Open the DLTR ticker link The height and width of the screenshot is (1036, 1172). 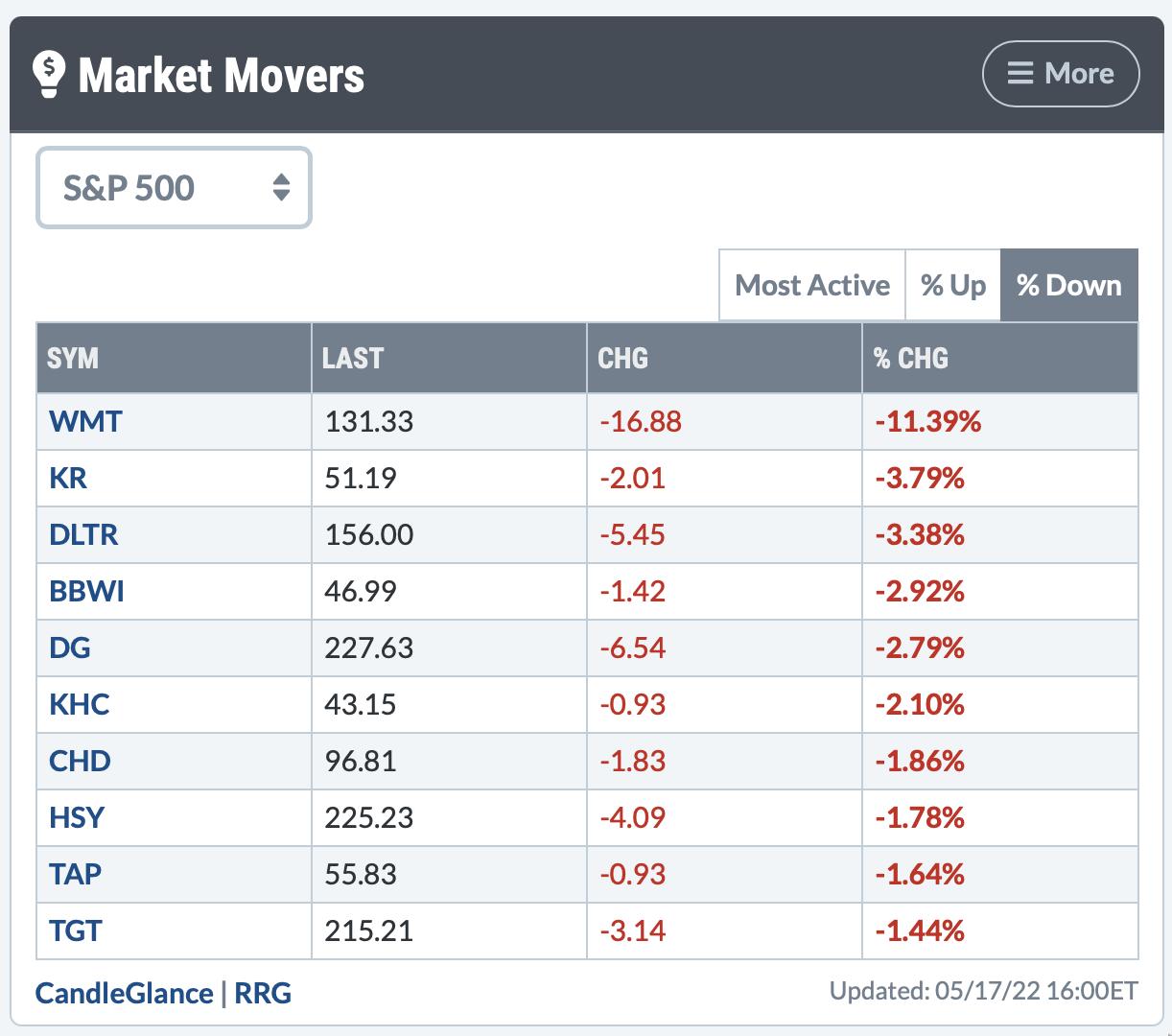(x=83, y=534)
